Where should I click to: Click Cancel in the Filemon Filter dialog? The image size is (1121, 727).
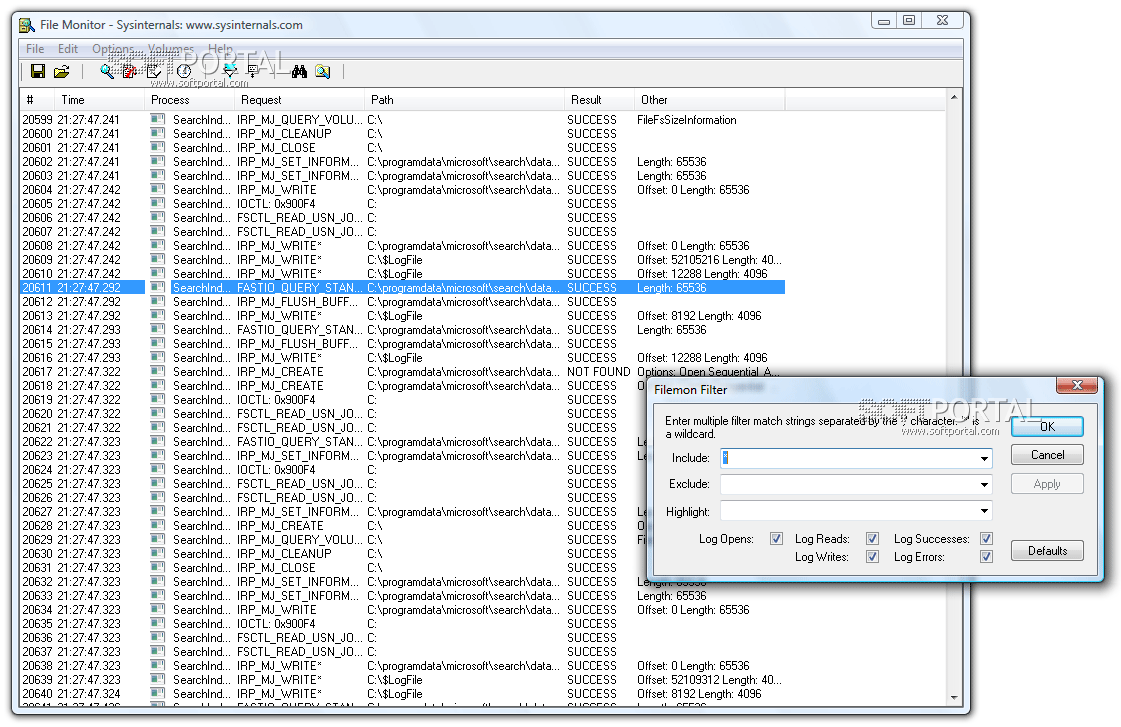pyautogui.click(x=1047, y=455)
